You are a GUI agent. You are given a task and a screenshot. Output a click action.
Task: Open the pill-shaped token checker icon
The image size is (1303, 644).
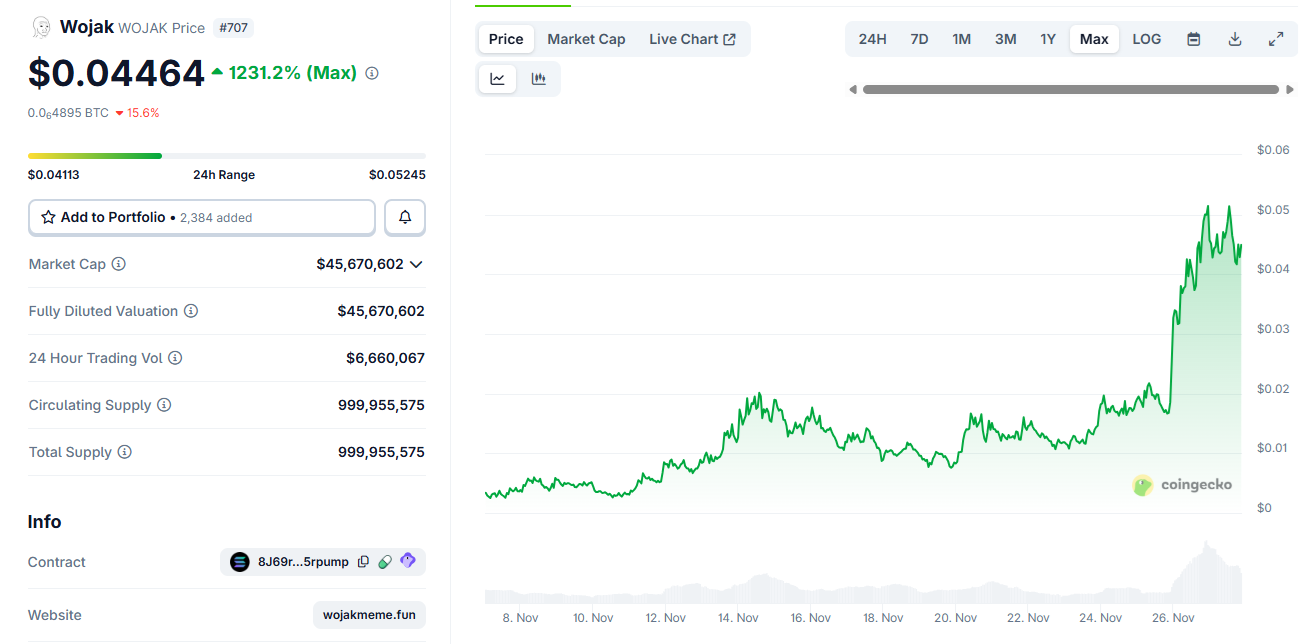tap(385, 562)
